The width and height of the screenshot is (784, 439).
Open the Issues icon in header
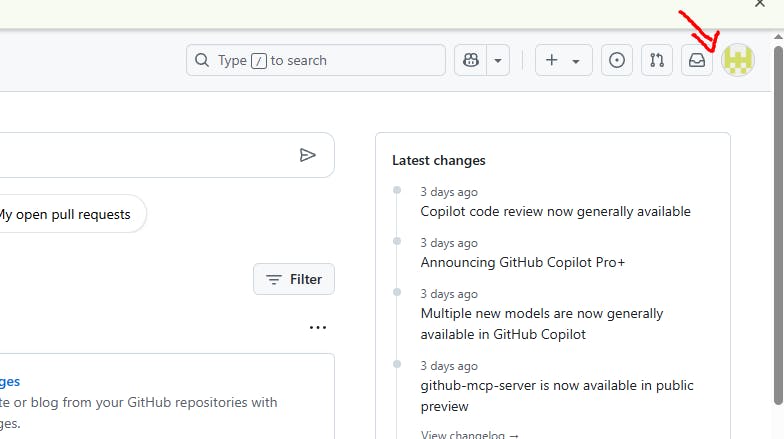pyautogui.click(x=616, y=60)
